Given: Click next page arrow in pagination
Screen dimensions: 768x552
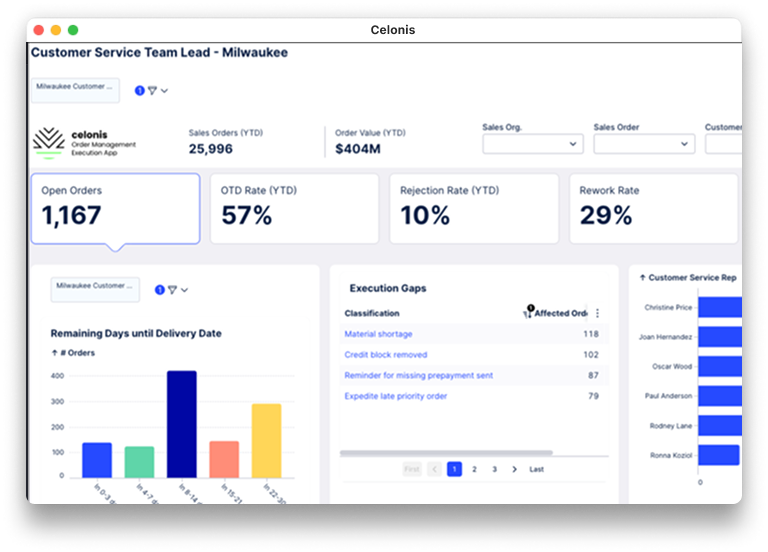Looking at the screenshot, I should [x=514, y=469].
